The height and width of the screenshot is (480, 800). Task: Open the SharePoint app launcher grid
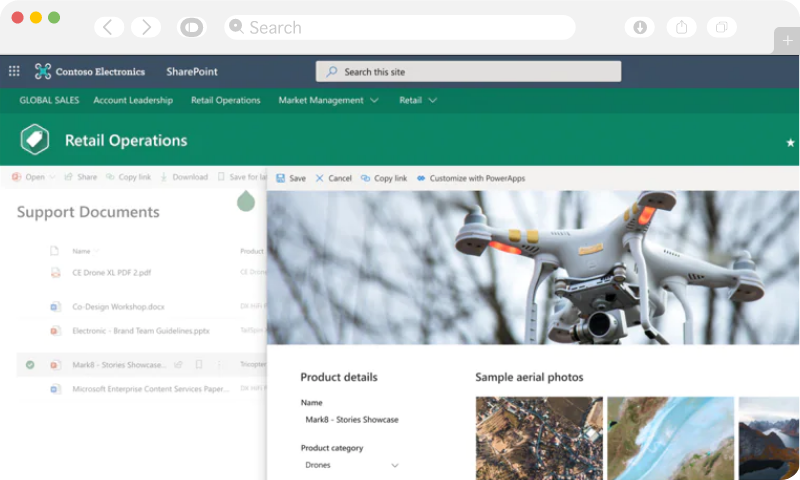coord(14,71)
